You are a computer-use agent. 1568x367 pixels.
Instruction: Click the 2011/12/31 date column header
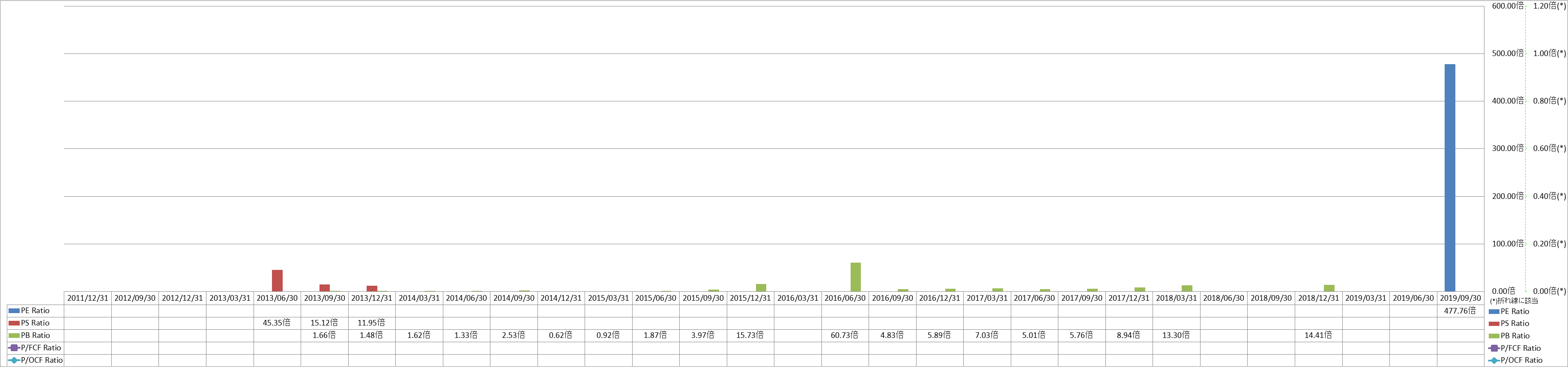[88, 298]
